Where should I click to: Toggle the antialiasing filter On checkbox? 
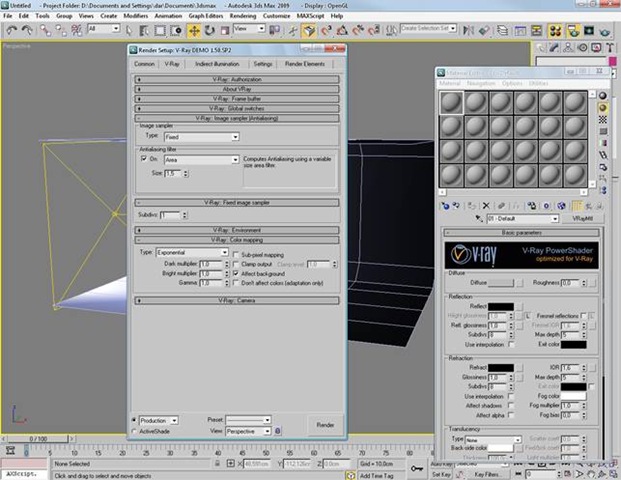pyautogui.click(x=142, y=159)
